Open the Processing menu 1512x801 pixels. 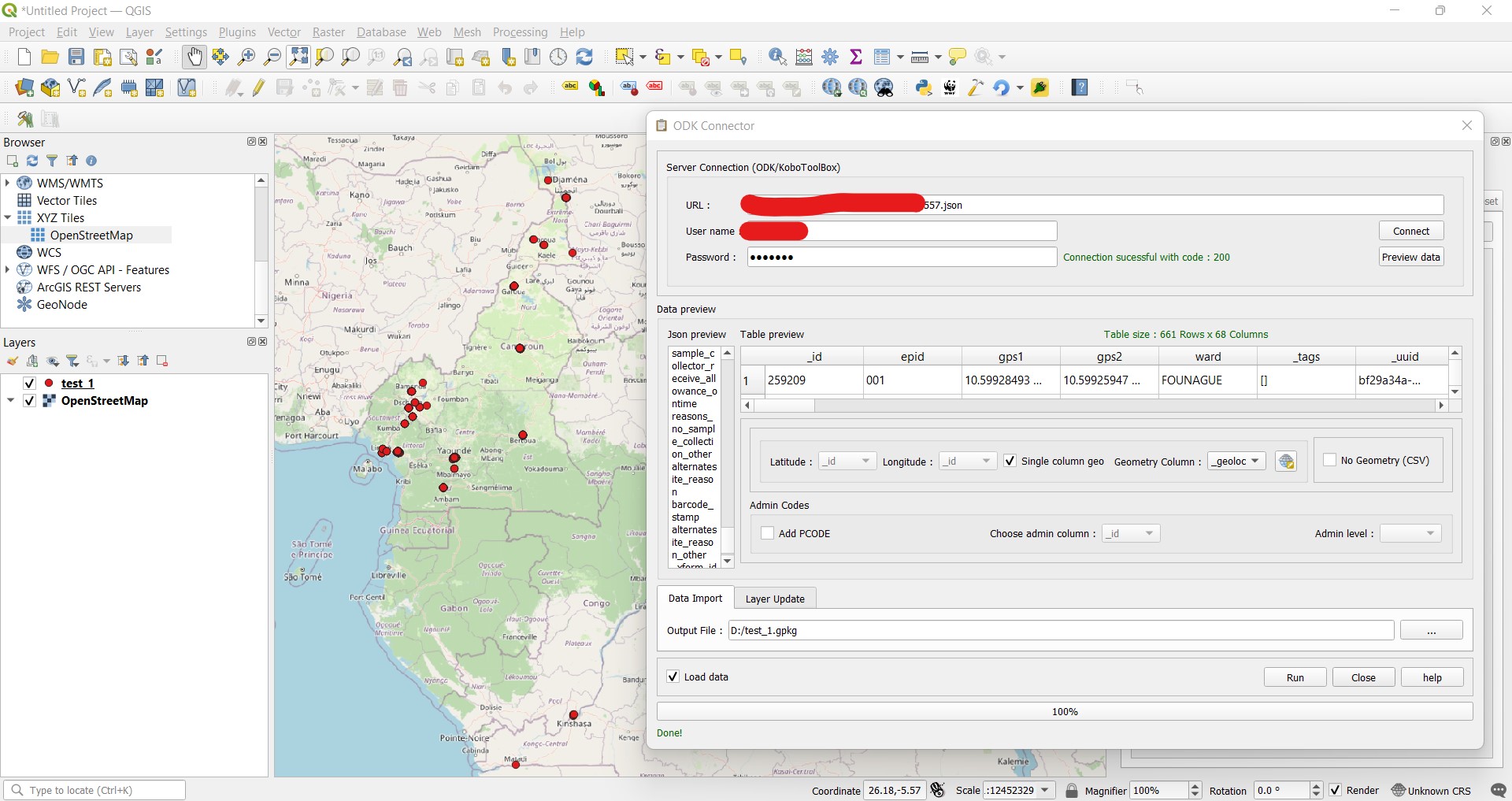coord(520,32)
